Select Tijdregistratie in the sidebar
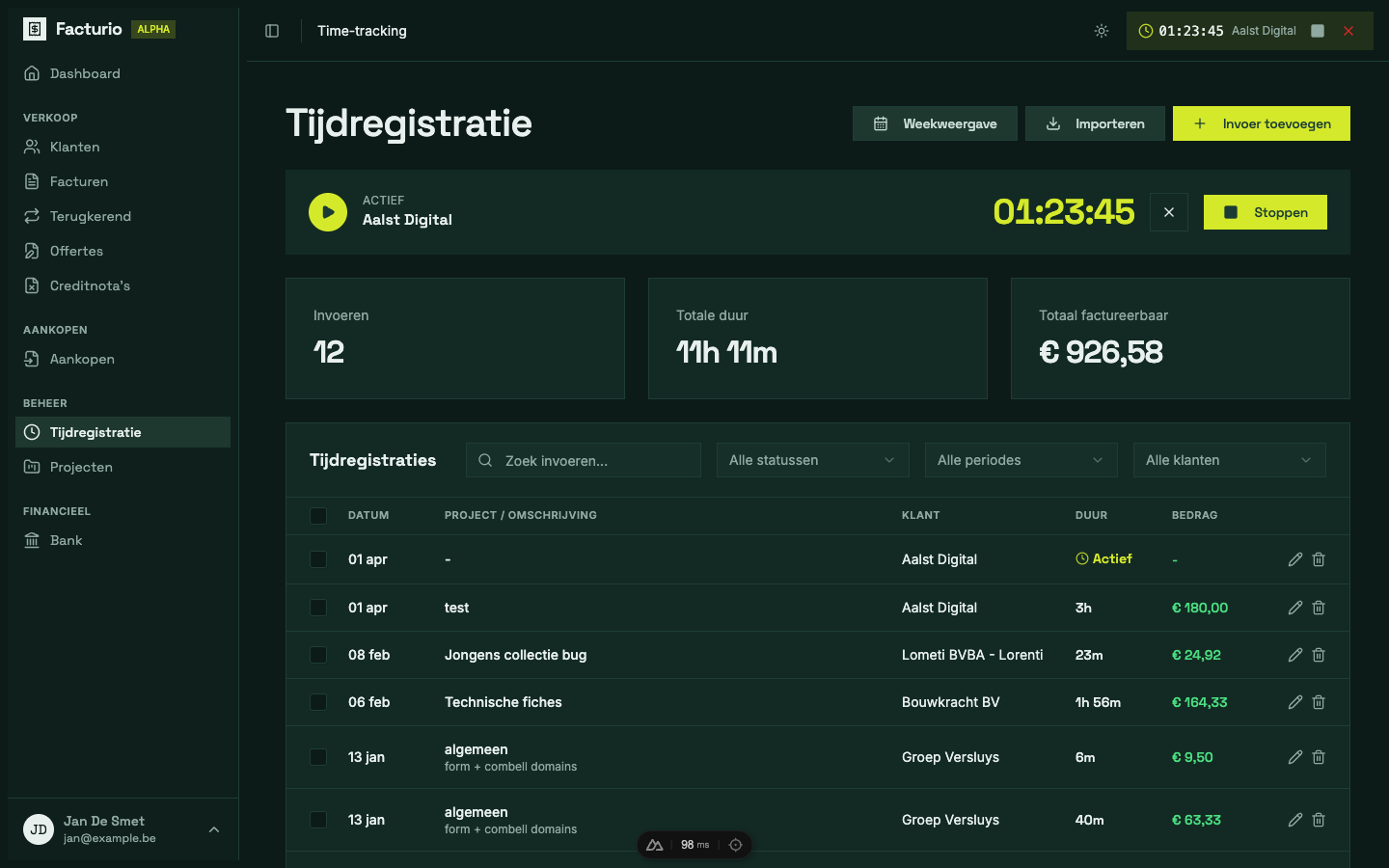The width and height of the screenshot is (1389, 868). 123,432
